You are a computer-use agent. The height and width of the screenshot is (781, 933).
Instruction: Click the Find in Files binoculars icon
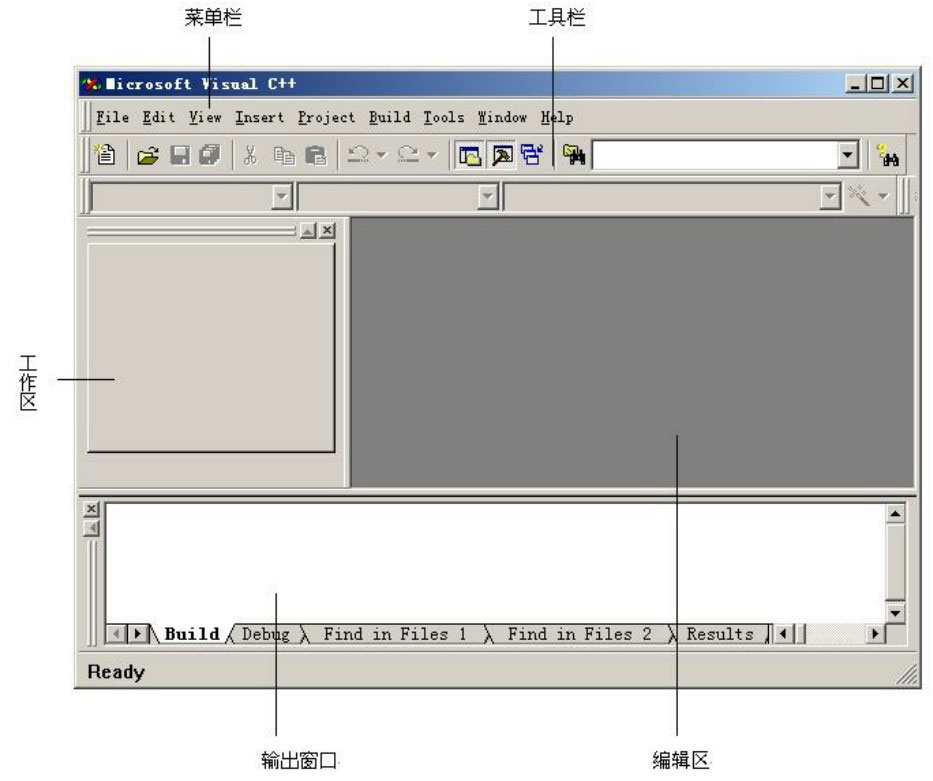(574, 155)
